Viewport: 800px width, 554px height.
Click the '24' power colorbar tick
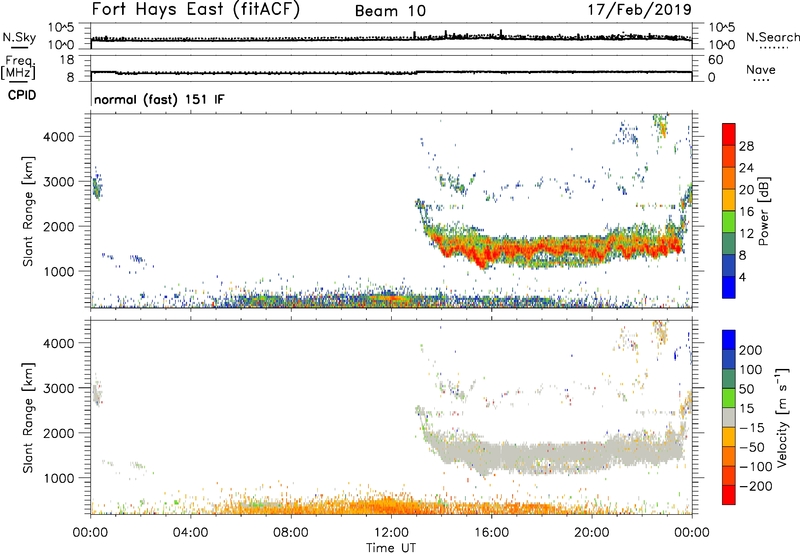tap(746, 168)
